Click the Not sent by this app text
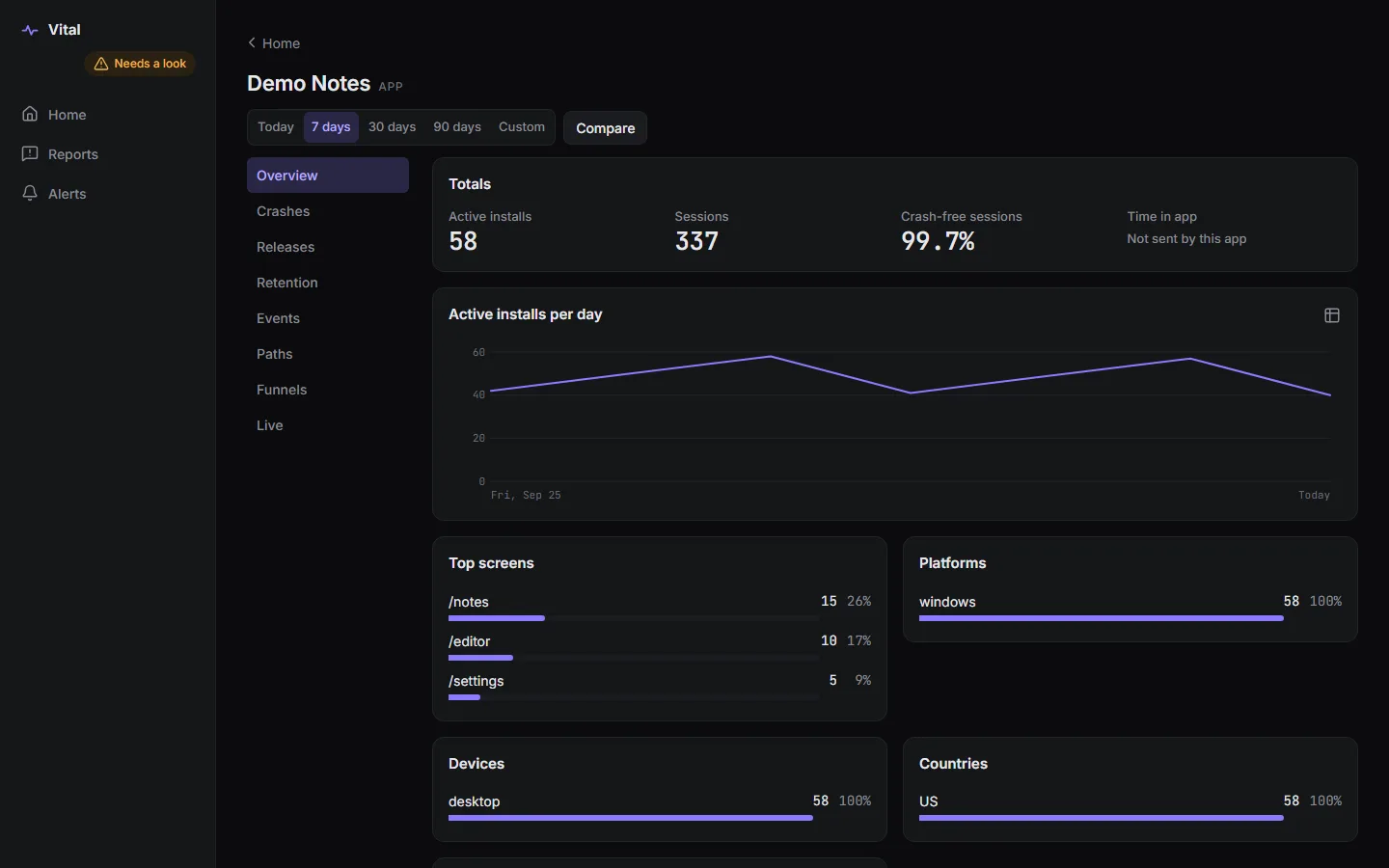1389x868 pixels. (x=1186, y=238)
